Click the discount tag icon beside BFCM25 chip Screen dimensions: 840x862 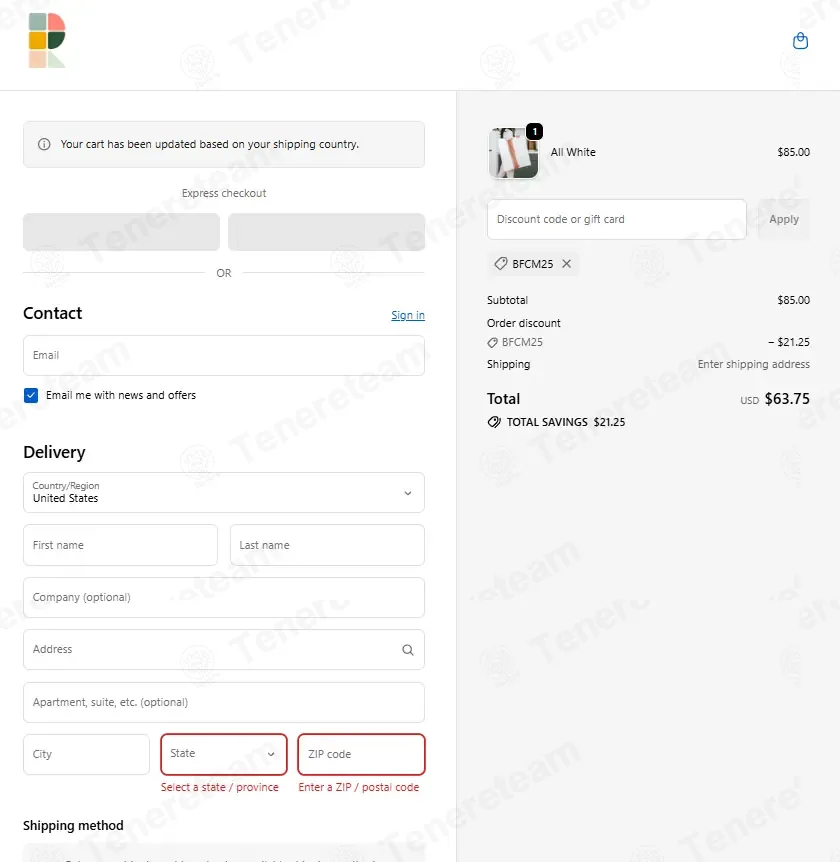(x=501, y=264)
